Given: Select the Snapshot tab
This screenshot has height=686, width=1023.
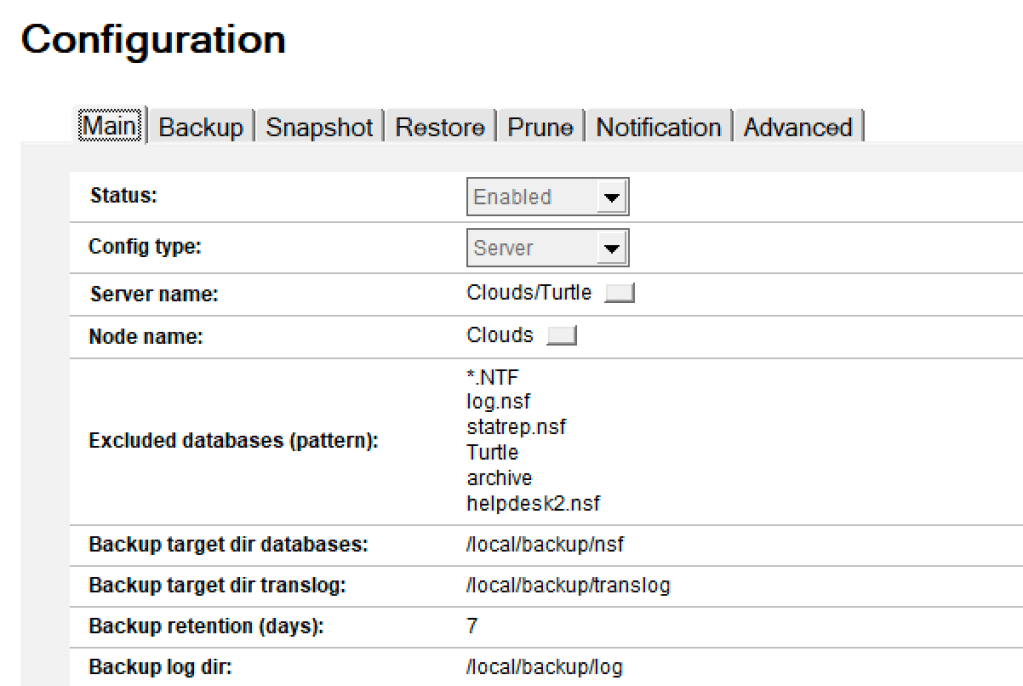Looking at the screenshot, I should tap(319, 128).
